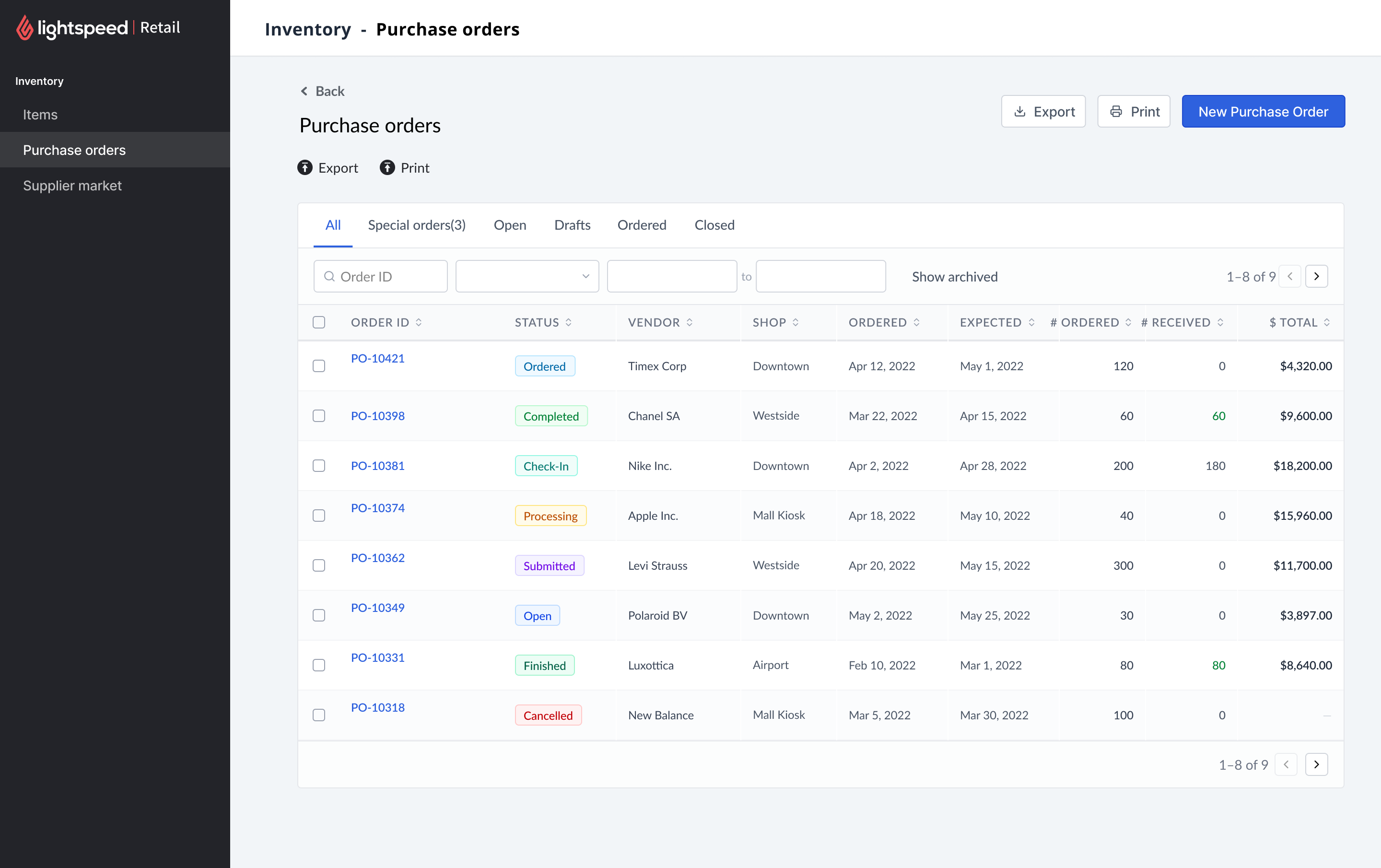Image resolution: width=1381 pixels, height=868 pixels.
Task: Sort by # Ordered column arrows
Action: click(x=1128, y=322)
